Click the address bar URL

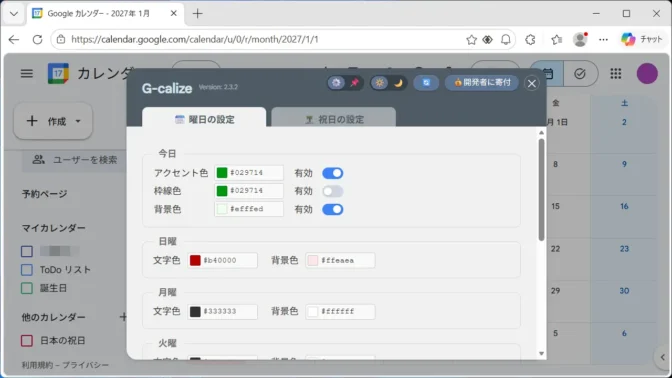point(195,39)
